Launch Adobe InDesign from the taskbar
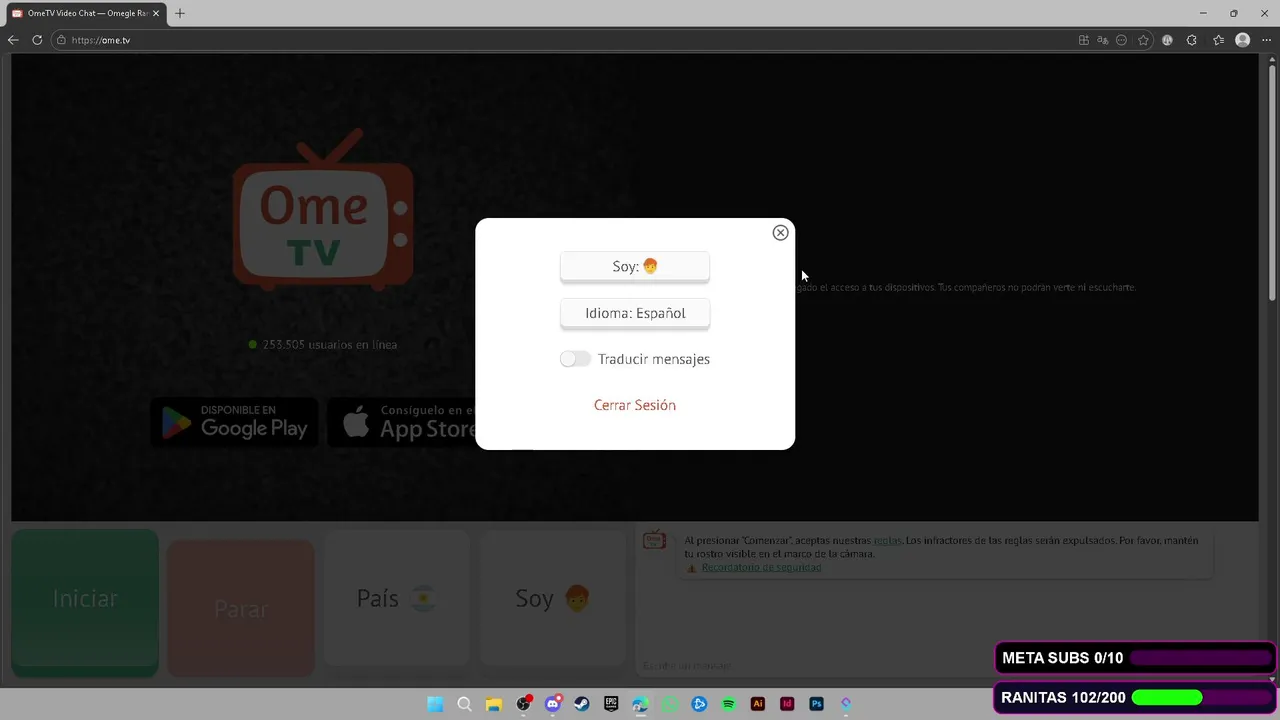Screen dimensions: 1280x720 tap(788, 704)
